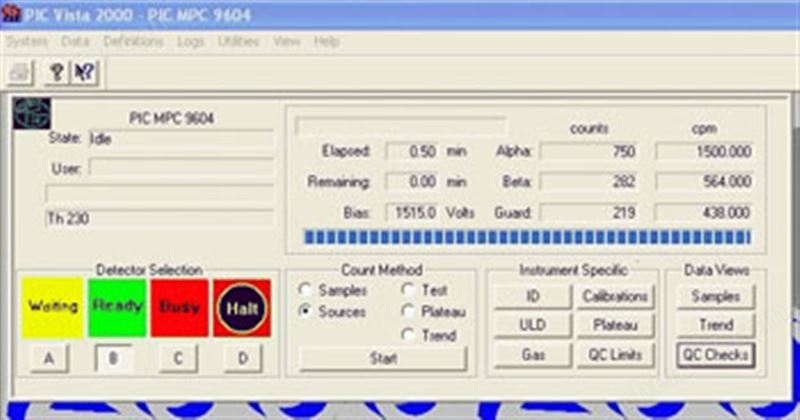Image resolution: width=800 pixels, height=420 pixels.
Task: Click the Bias voltage value 1515.0
Action: (x=412, y=212)
